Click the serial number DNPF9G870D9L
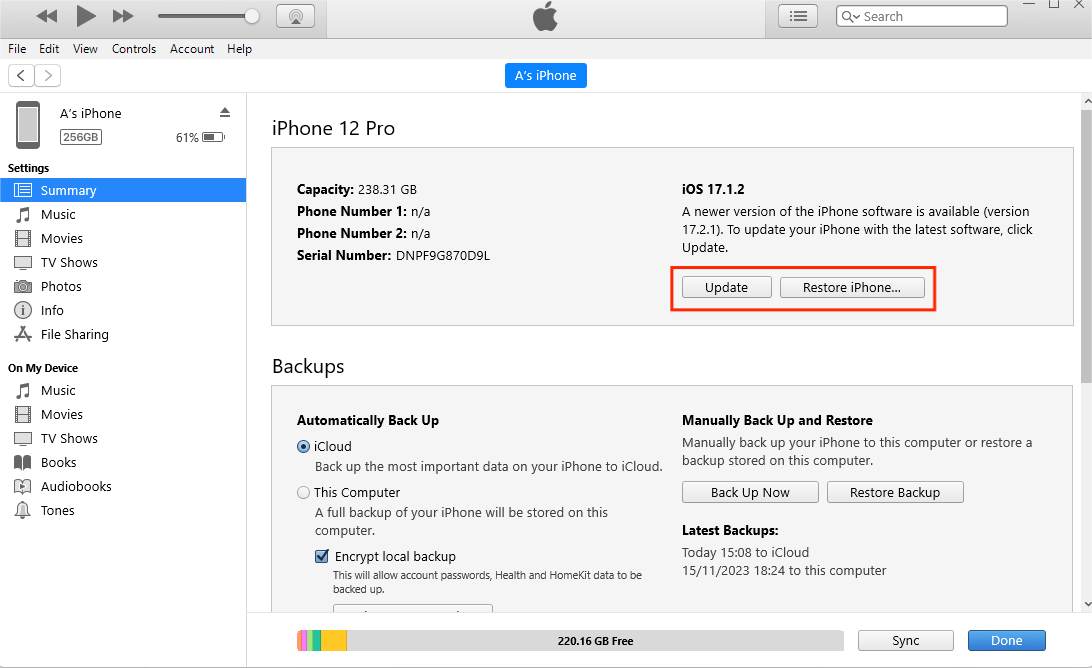1092x668 pixels. pyautogui.click(x=443, y=256)
